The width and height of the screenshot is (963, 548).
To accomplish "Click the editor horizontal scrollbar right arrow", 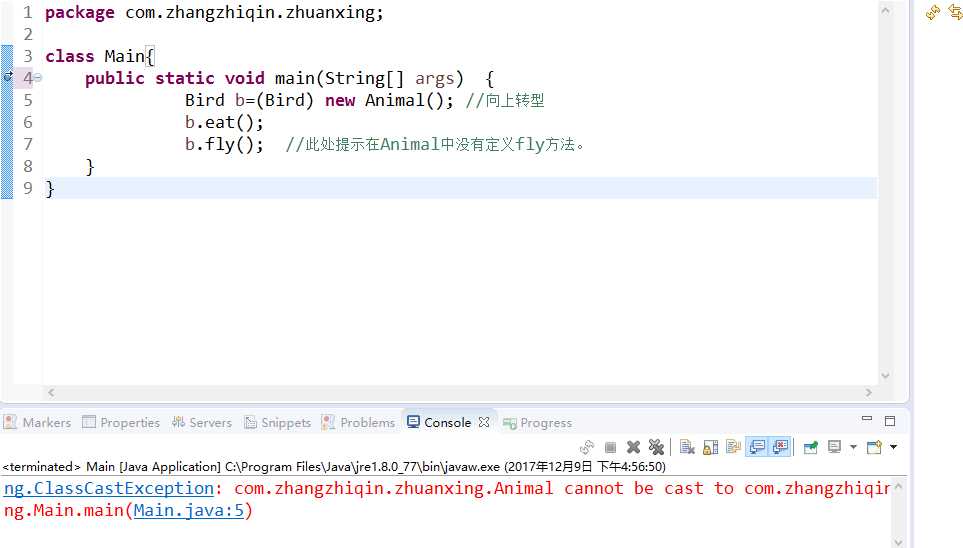I will (x=868, y=392).
